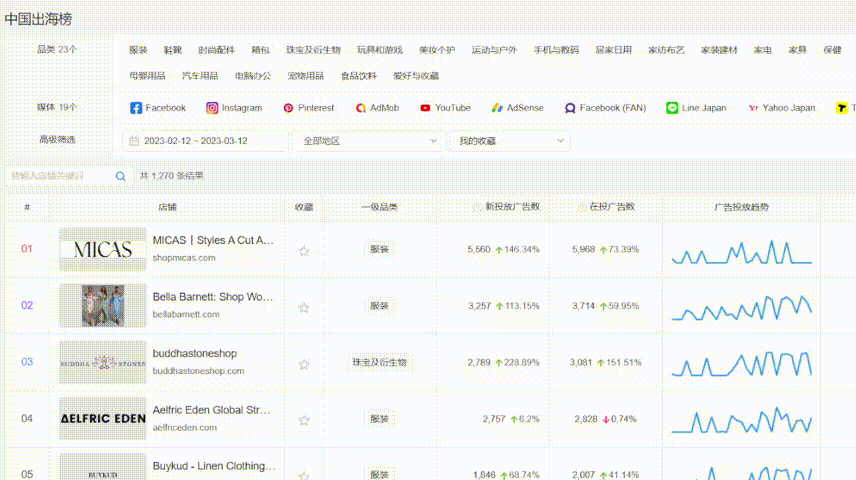Click the MICAS logo thumbnail
The height and width of the screenshot is (480, 856).
[103, 249]
